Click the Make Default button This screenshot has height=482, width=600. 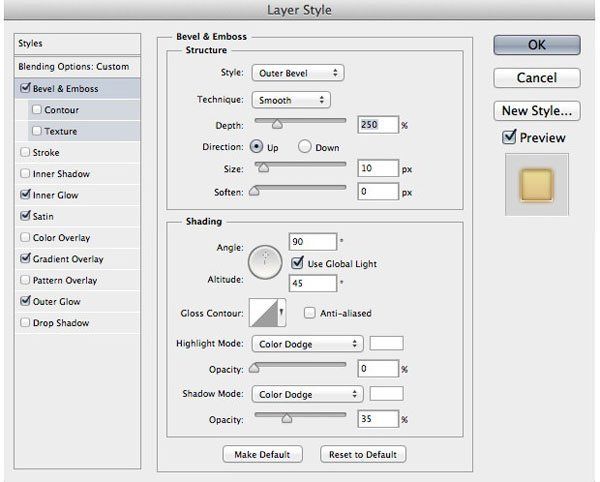262,454
